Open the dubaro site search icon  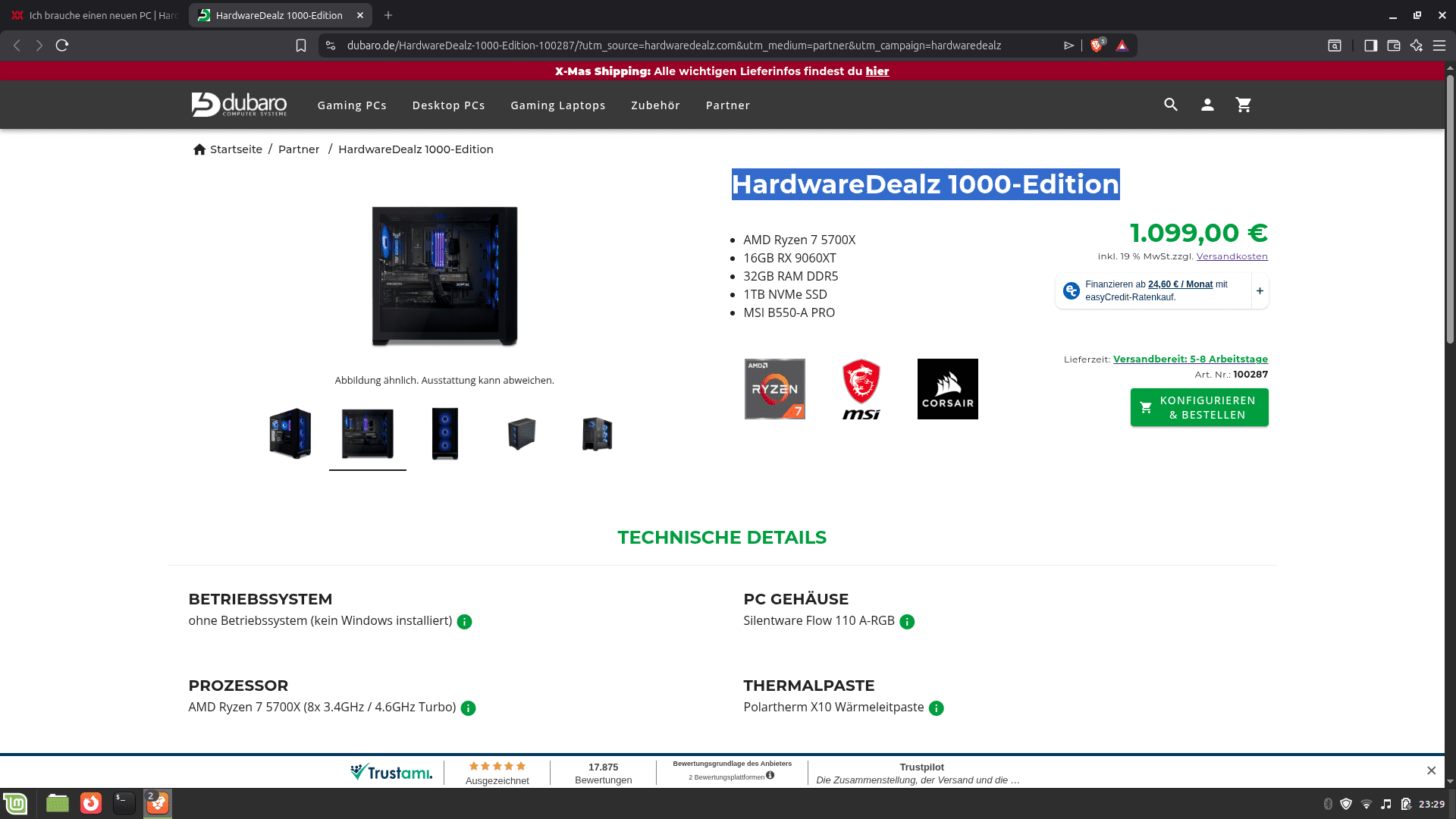(1171, 105)
